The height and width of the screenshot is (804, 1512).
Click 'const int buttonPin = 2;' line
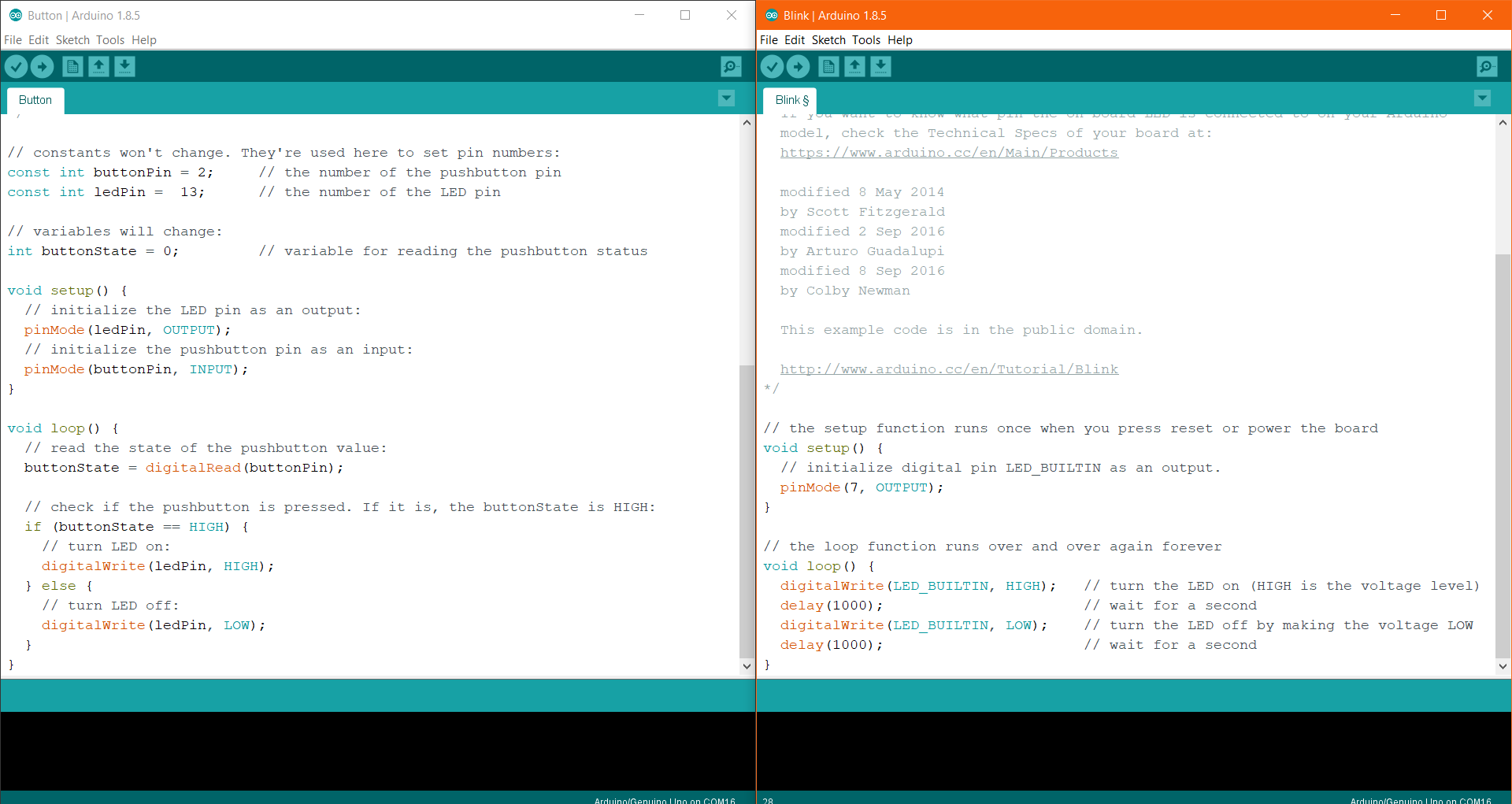pos(110,172)
